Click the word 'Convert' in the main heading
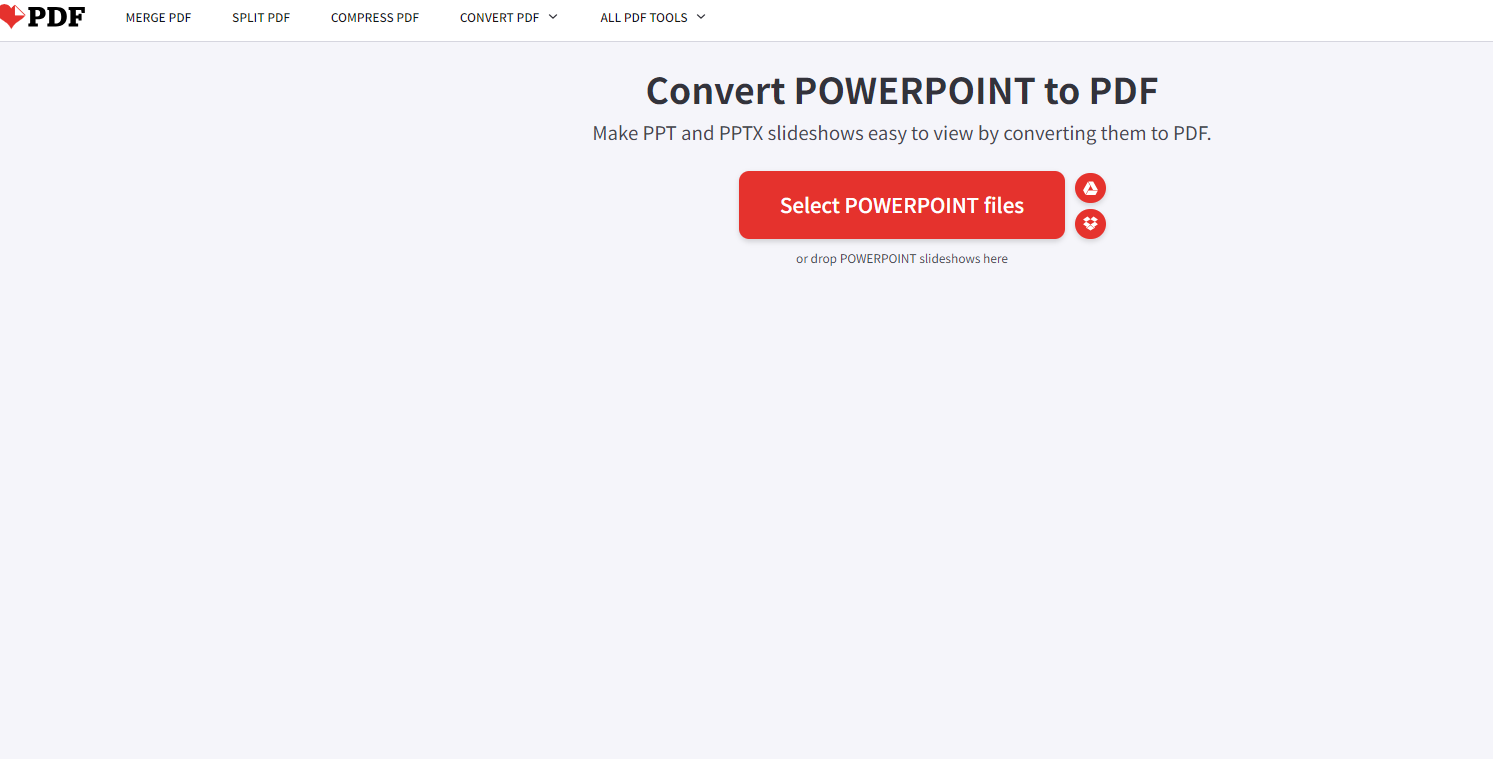This screenshot has width=1493, height=759. pos(715,91)
